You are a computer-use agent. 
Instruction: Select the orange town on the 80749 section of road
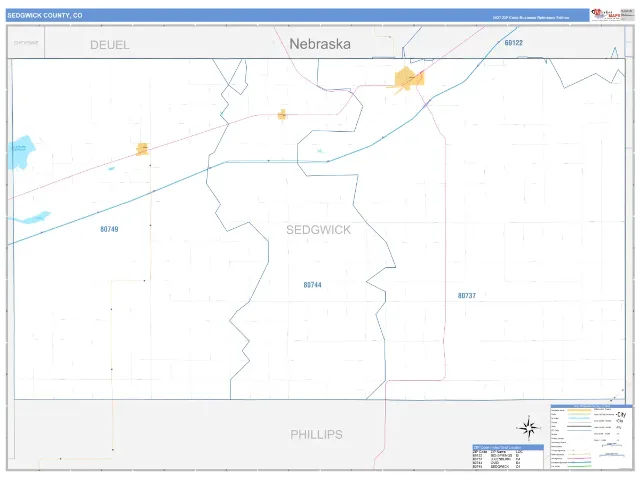(142, 149)
